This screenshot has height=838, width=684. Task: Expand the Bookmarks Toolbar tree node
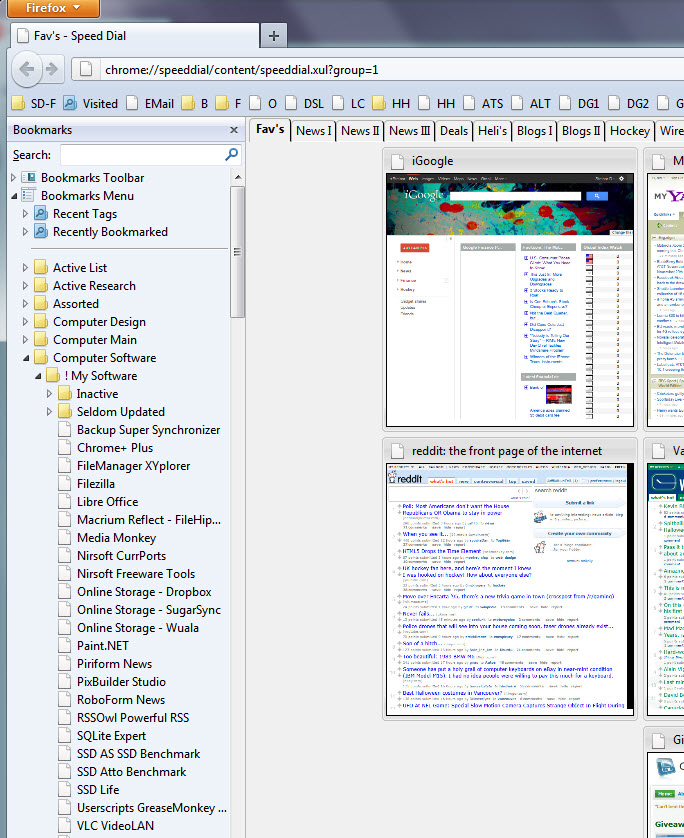coord(14,178)
